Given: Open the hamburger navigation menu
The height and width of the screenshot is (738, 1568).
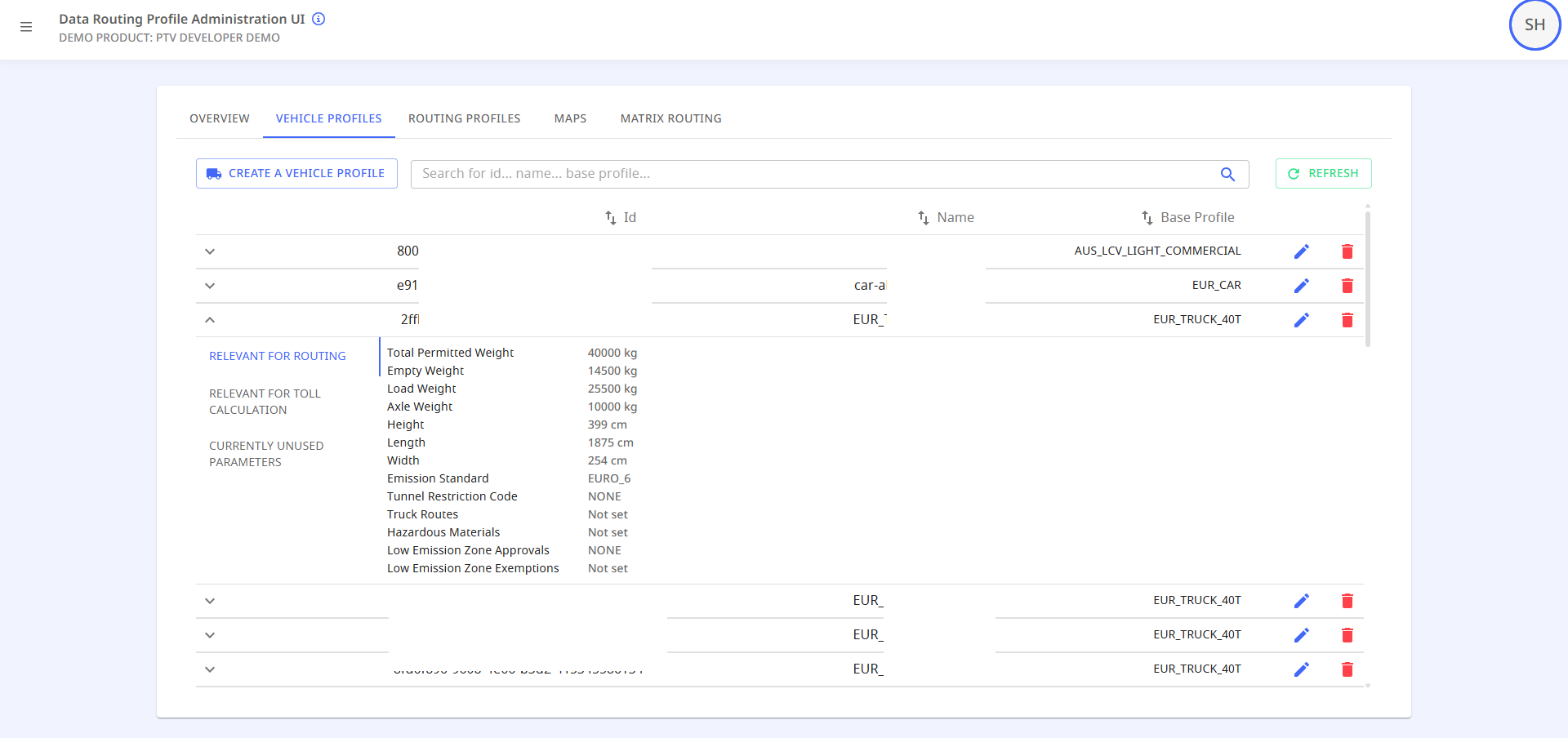Looking at the screenshot, I should pos(26,27).
